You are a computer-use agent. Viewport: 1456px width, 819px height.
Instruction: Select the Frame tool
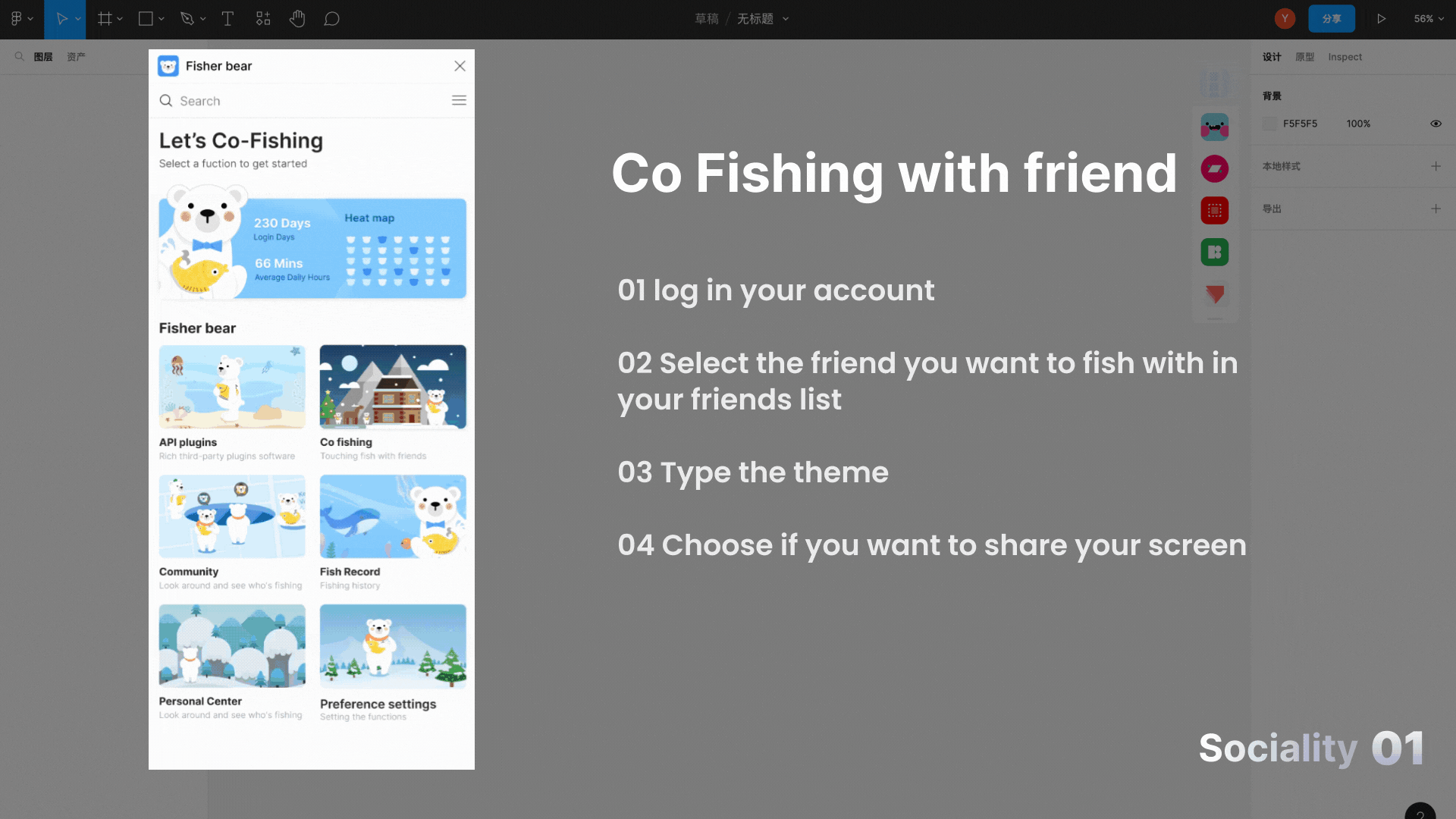[105, 19]
